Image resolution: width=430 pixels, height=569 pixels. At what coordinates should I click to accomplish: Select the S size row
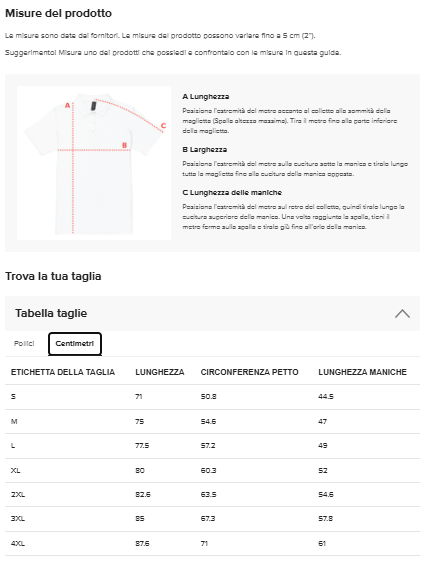click(x=212, y=397)
